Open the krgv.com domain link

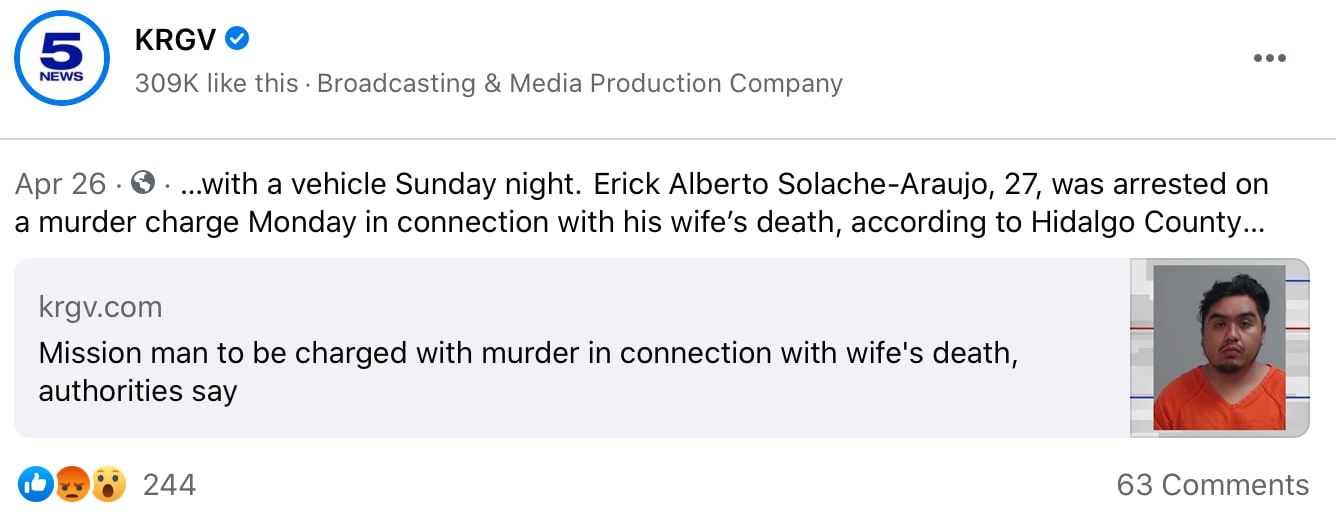click(x=100, y=307)
